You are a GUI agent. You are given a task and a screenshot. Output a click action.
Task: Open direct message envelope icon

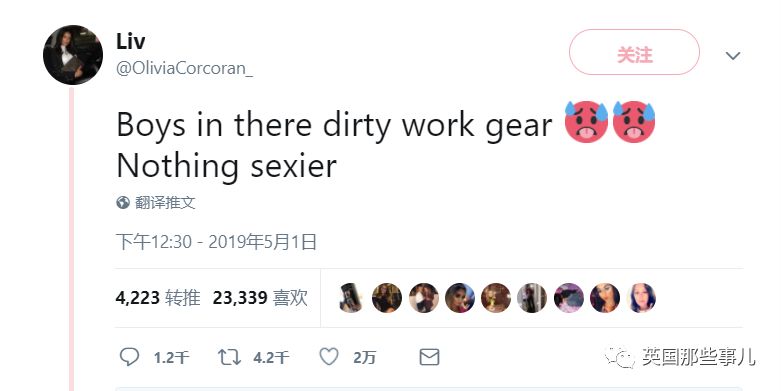tap(429, 357)
